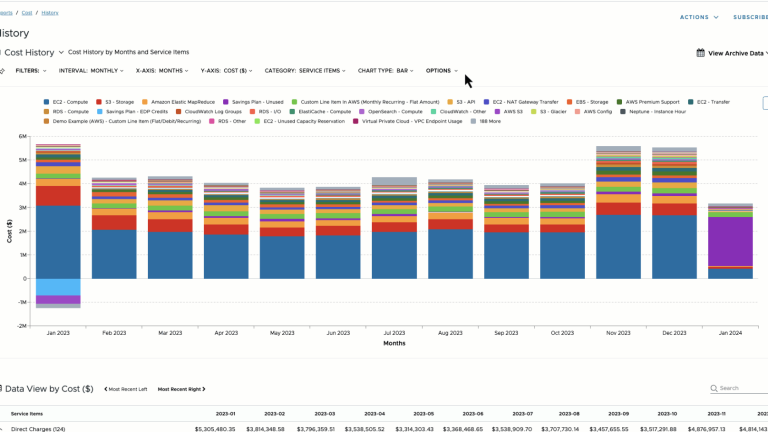
Task: Toggle Custom Line Item Monthly Recurring legend entry
Action: click(x=365, y=102)
